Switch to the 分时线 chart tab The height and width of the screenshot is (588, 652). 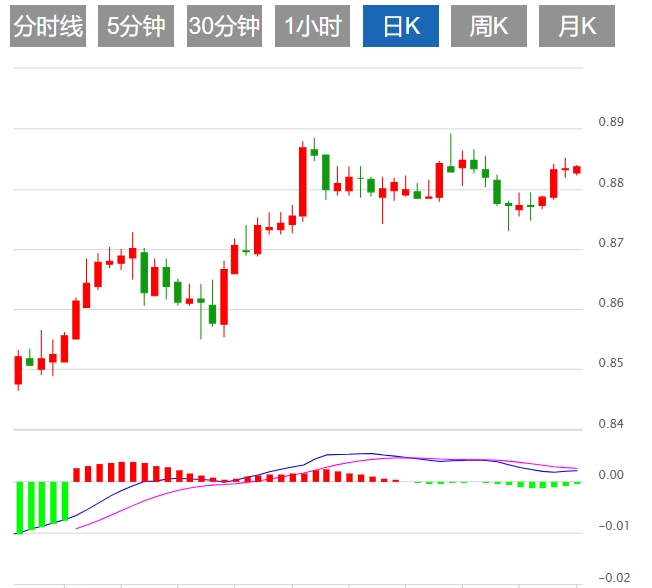pyautogui.click(x=48, y=26)
